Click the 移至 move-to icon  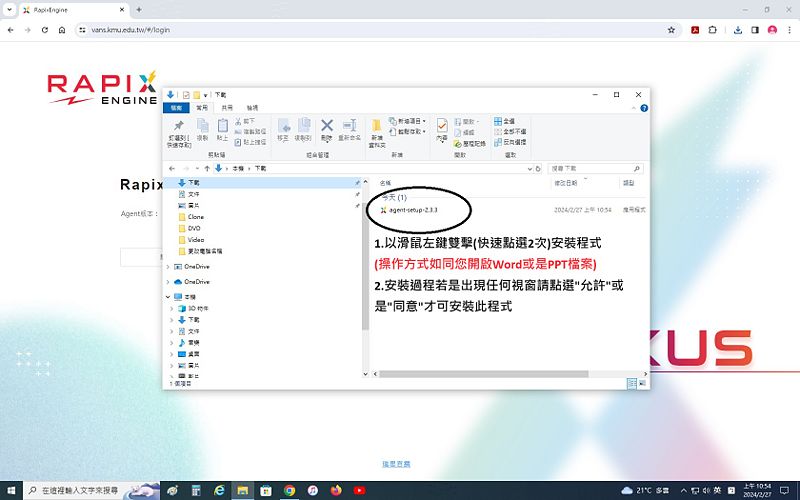(x=283, y=126)
